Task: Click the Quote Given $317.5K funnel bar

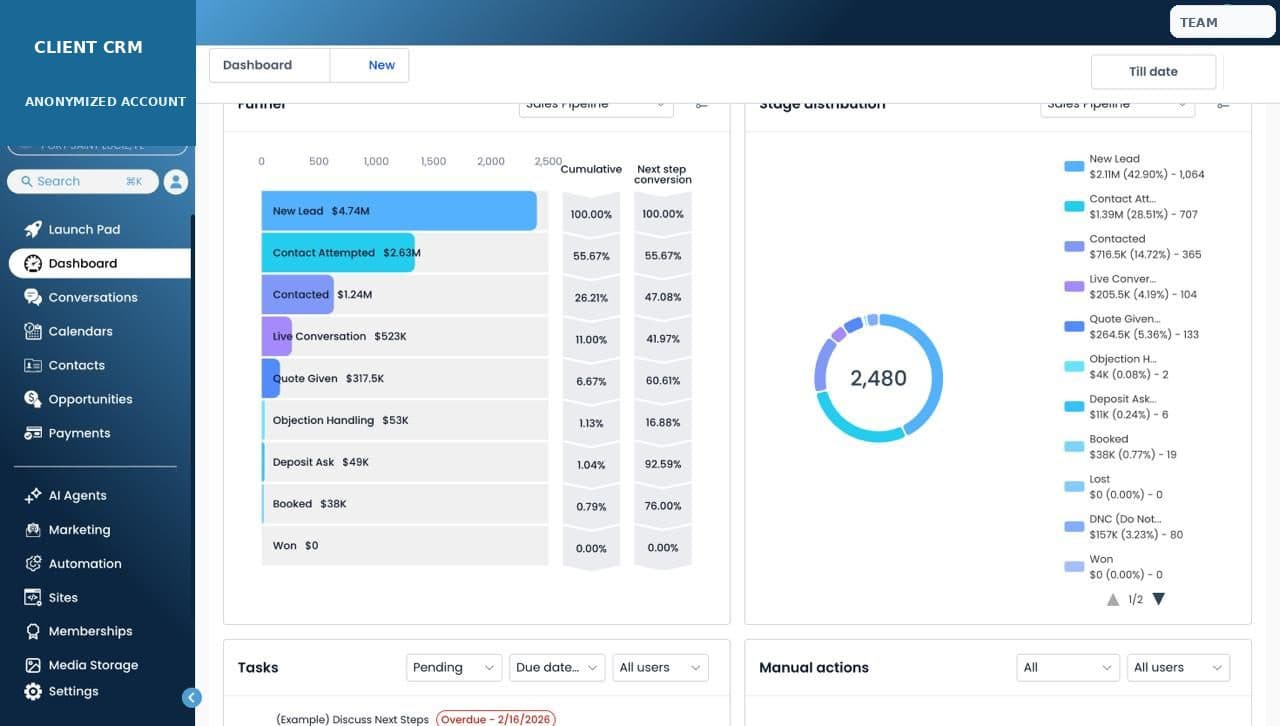Action: pyautogui.click(x=271, y=378)
